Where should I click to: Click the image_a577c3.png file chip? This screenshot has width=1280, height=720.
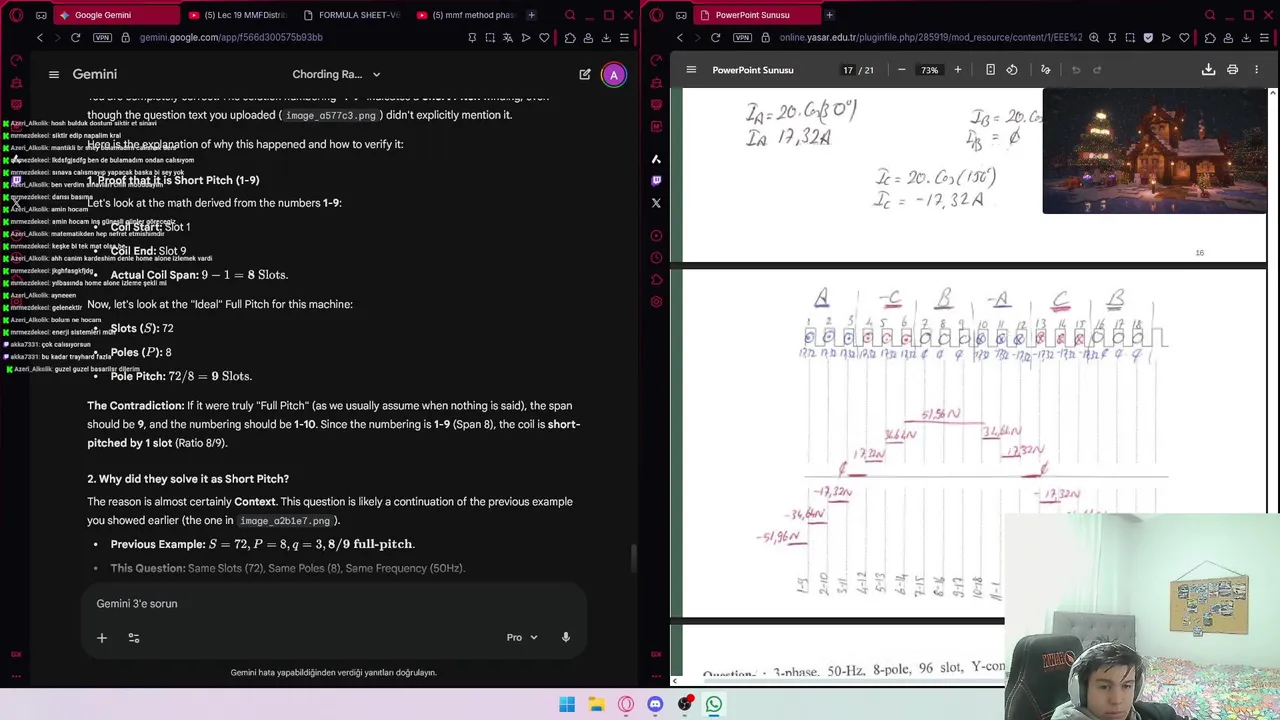(x=330, y=115)
